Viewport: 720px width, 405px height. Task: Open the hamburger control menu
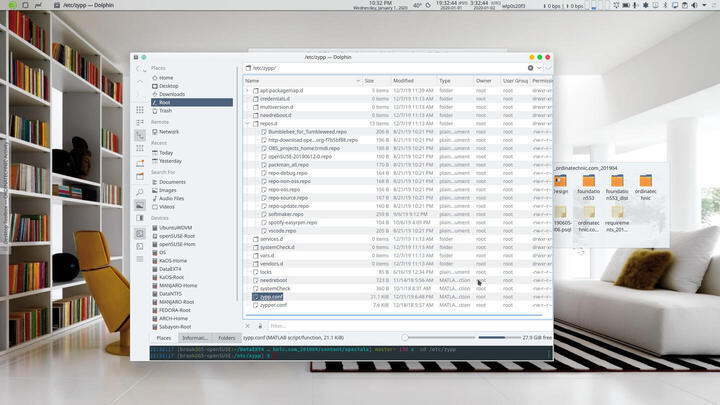pyautogui.click(x=140, y=259)
